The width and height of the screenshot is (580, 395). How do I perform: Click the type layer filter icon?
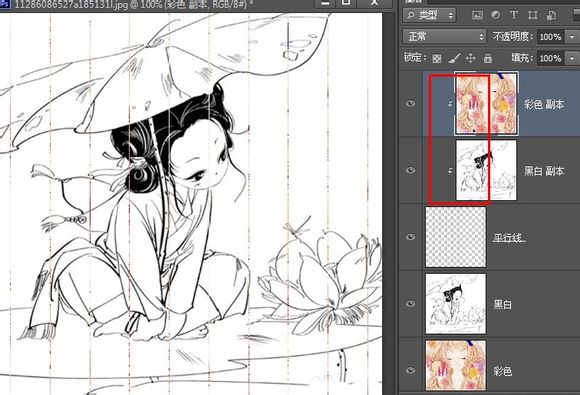(513, 15)
